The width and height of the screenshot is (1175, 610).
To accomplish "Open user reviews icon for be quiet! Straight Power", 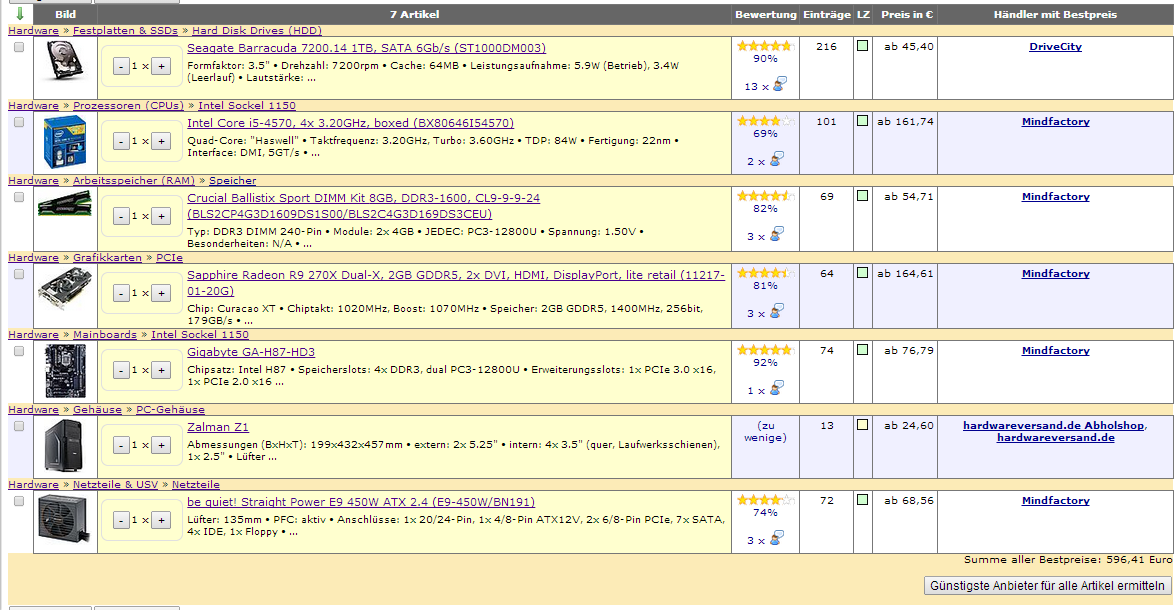I will [x=777, y=538].
